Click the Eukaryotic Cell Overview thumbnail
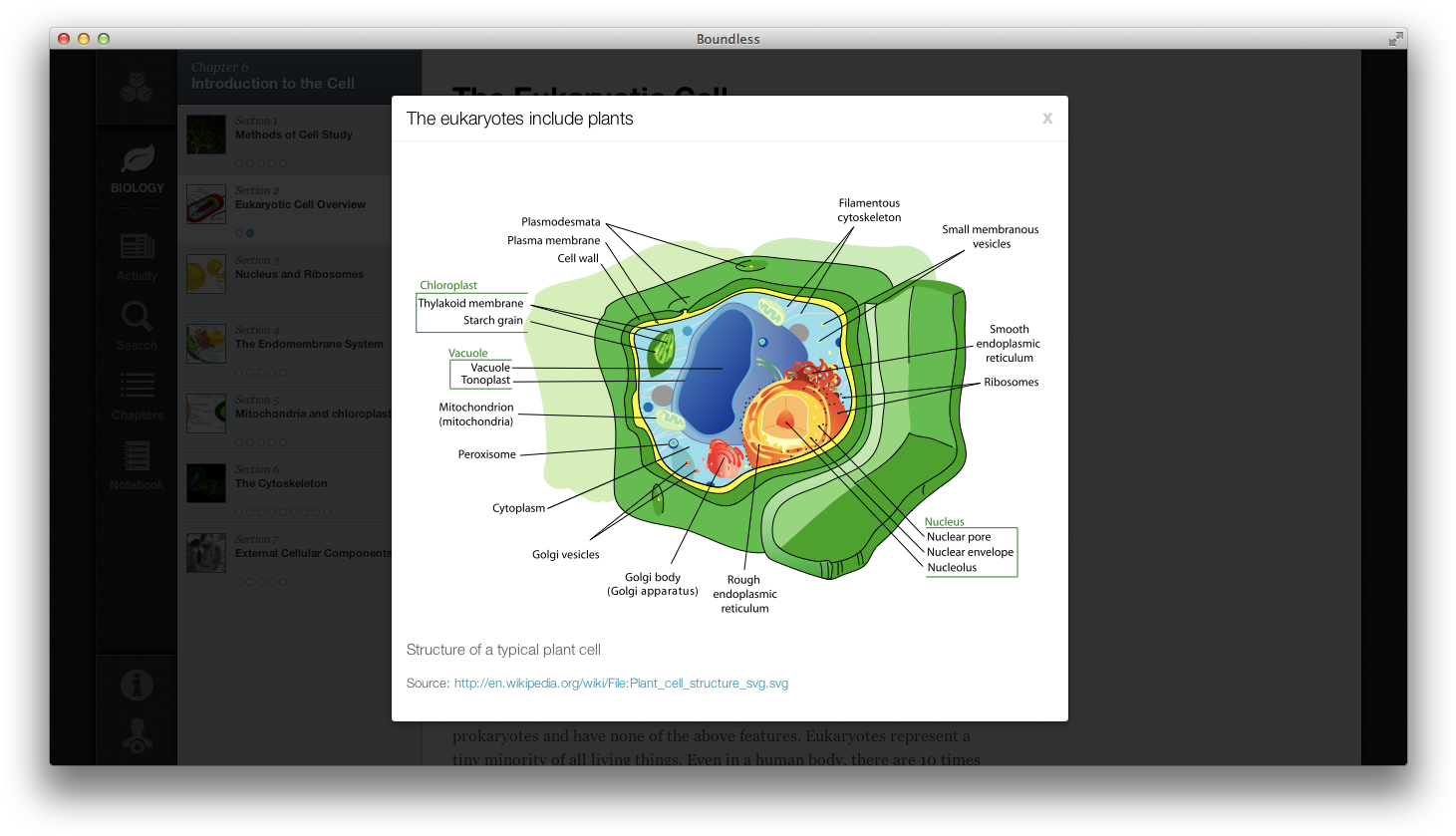The height and width of the screenshot is (836, 1456). [205, 203]
